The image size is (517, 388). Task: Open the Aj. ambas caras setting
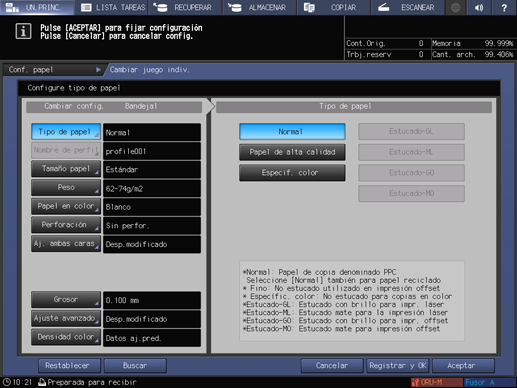tap(66, 244)
